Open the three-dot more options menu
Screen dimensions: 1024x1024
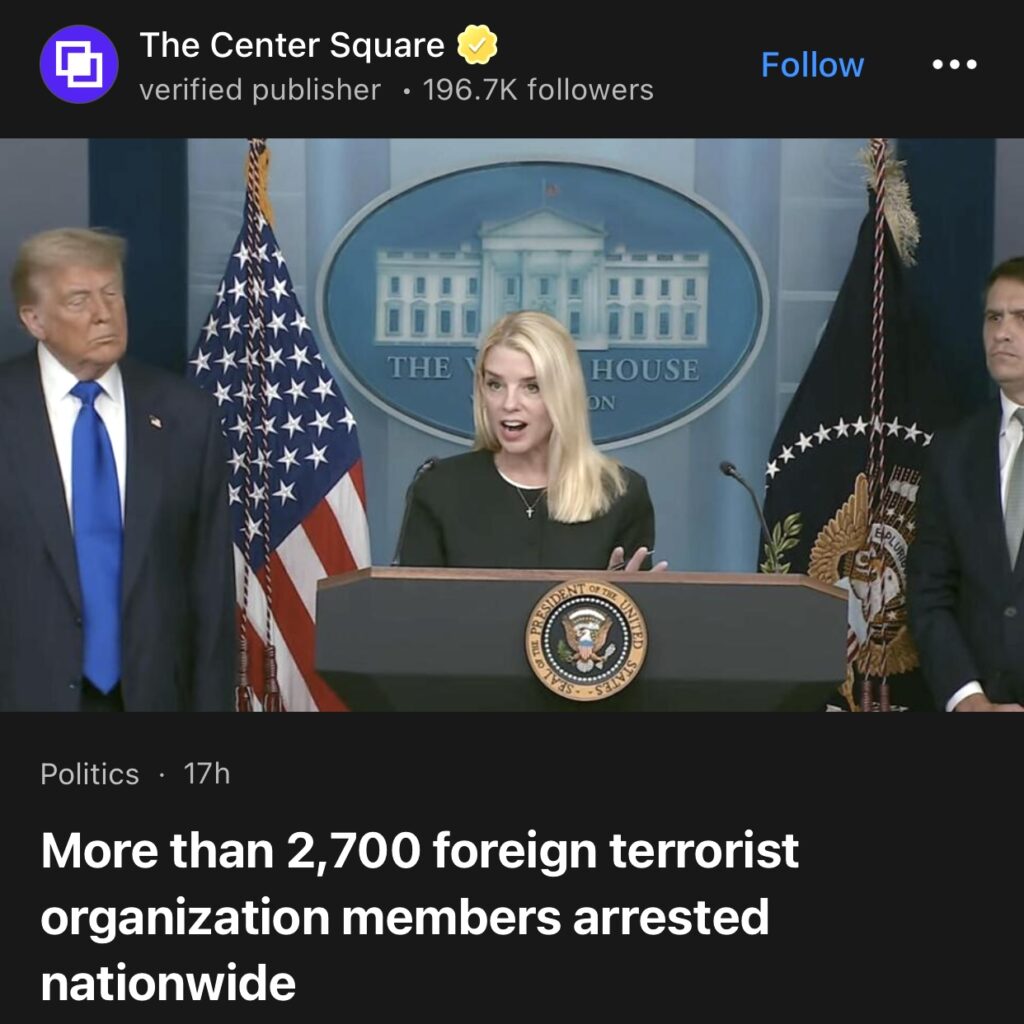tap(954, 64)
